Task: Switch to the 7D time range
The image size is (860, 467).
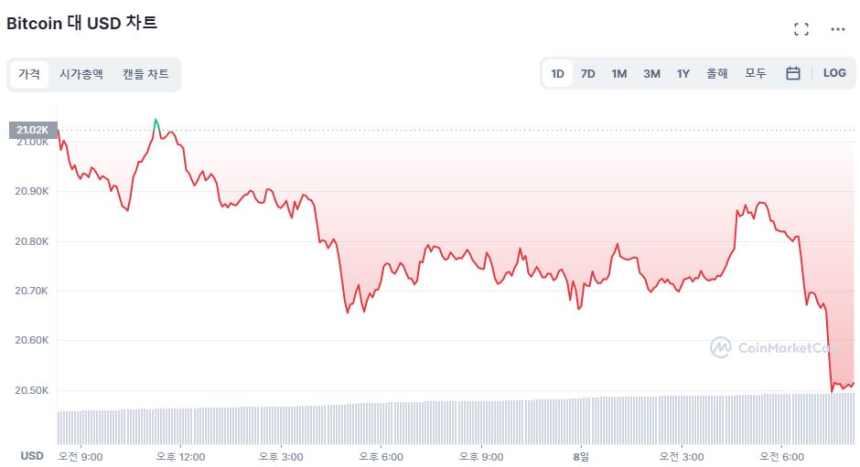Action: point(588,73)
